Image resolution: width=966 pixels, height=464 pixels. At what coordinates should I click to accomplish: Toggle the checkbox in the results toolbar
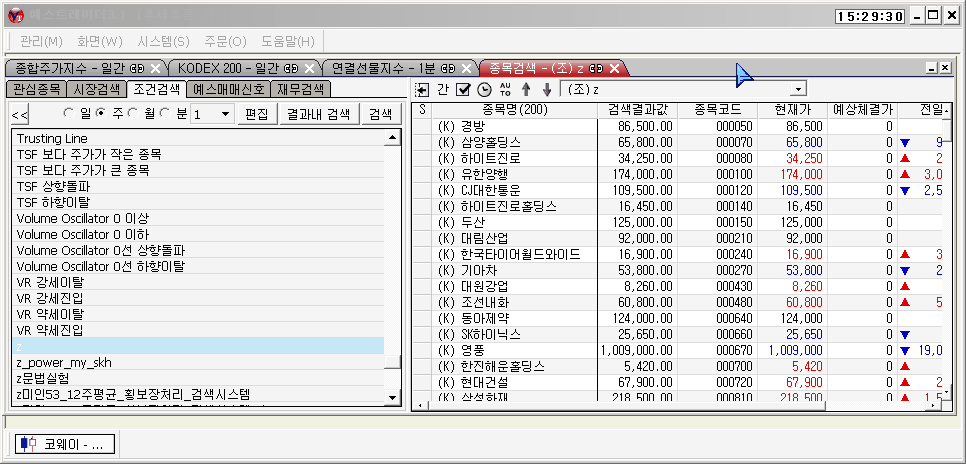[462, 90]
